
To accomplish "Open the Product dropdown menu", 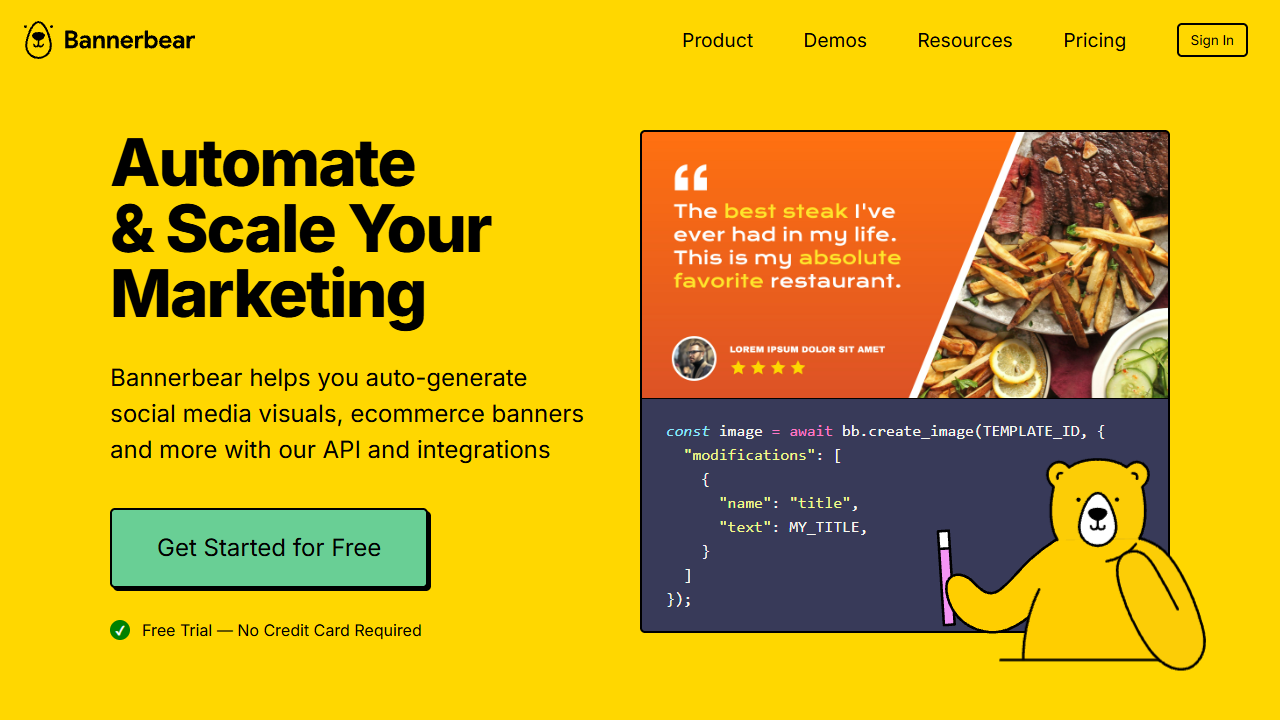I will [717, 40].
